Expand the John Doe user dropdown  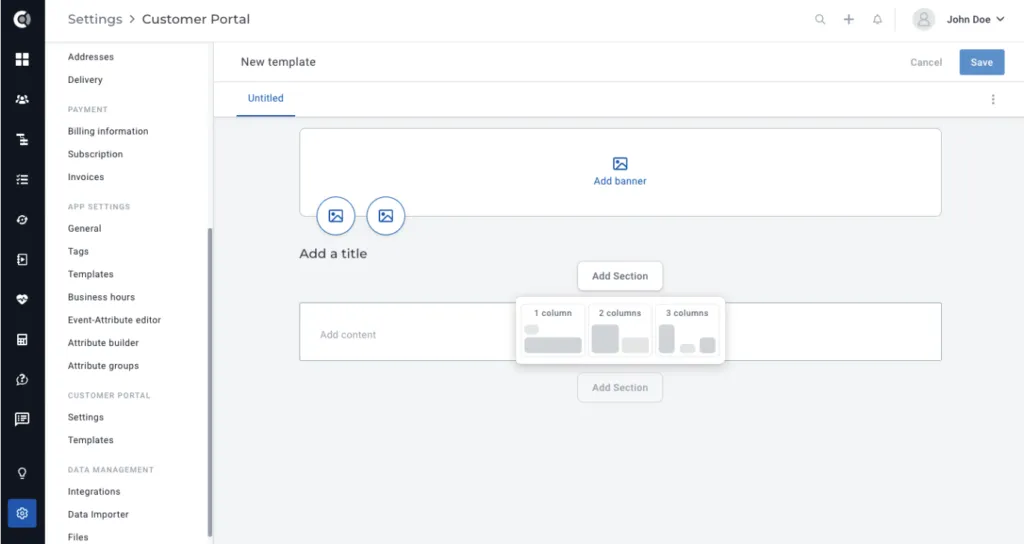[x=976, y=20]
